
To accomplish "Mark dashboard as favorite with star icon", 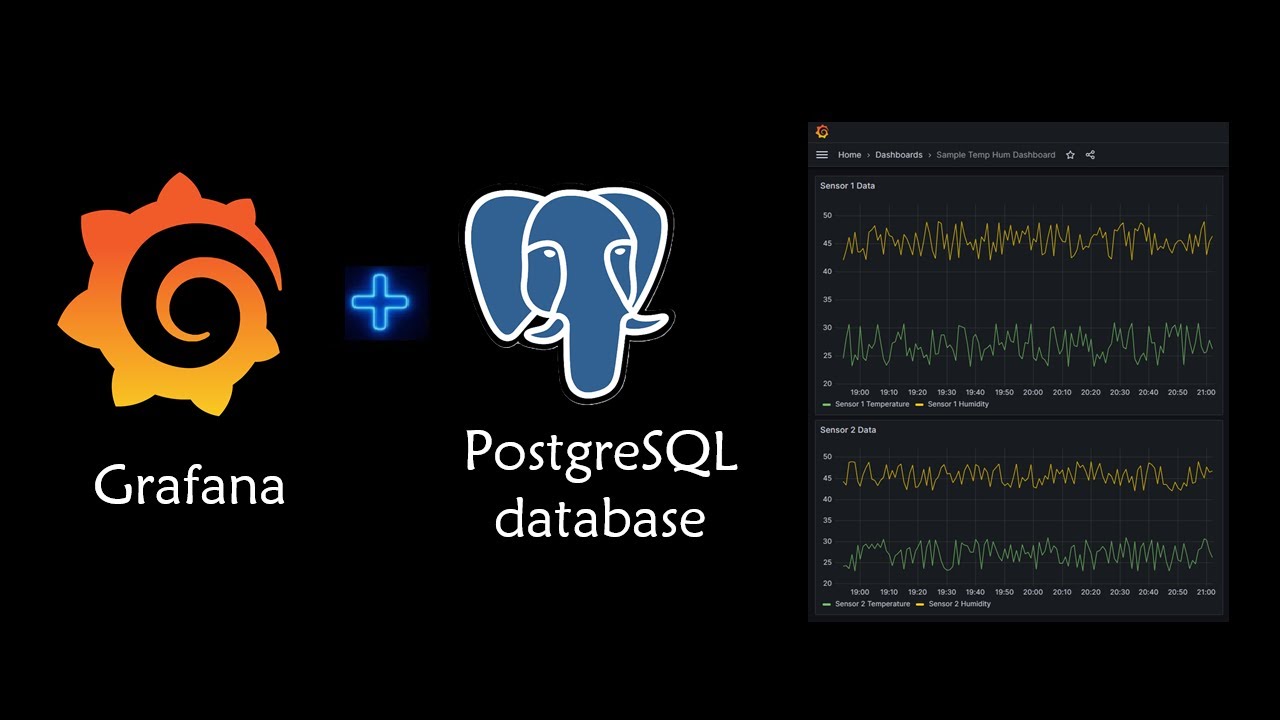I will pos(1070,155).
